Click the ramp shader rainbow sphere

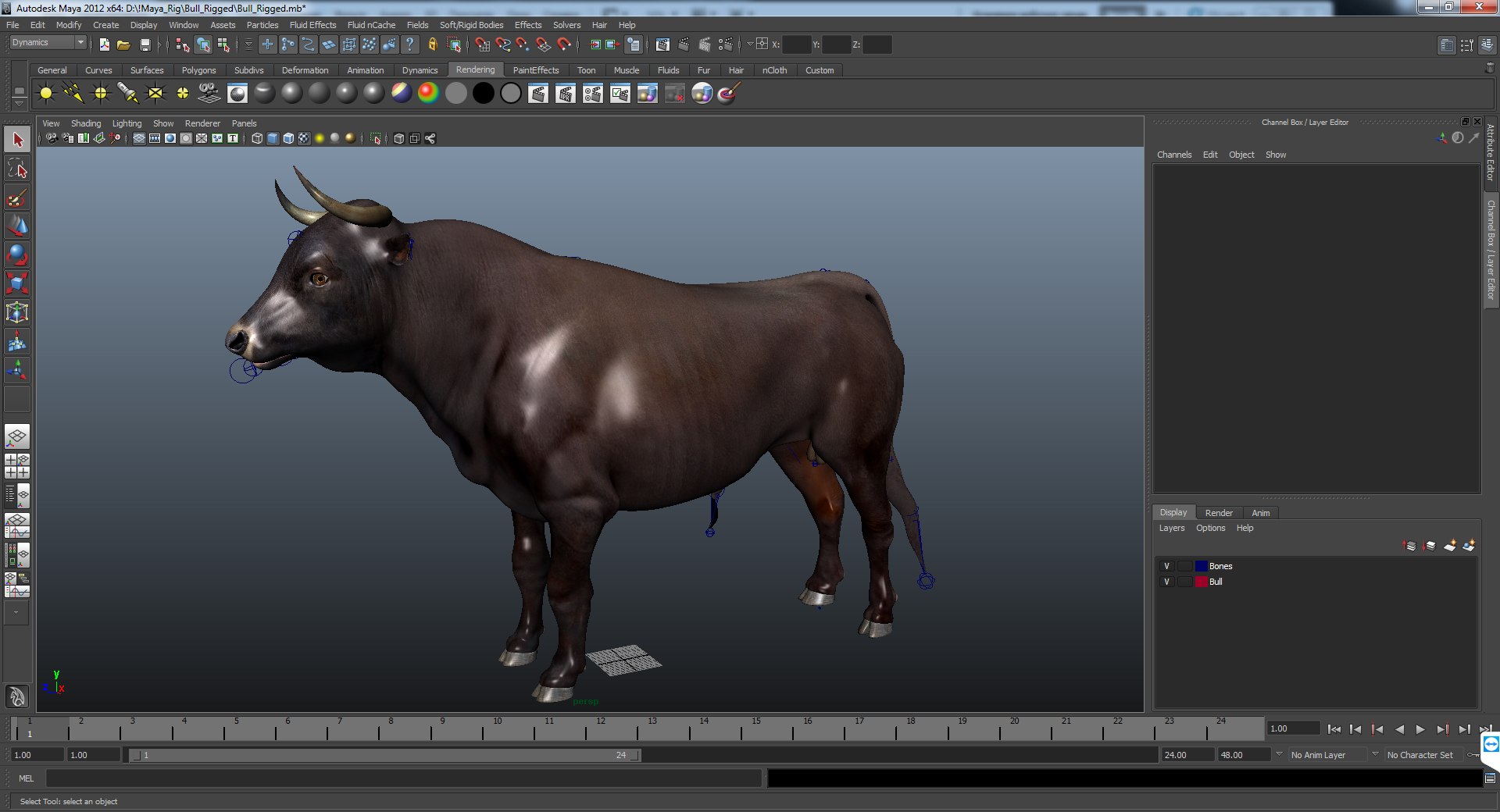tap(428, 94)
